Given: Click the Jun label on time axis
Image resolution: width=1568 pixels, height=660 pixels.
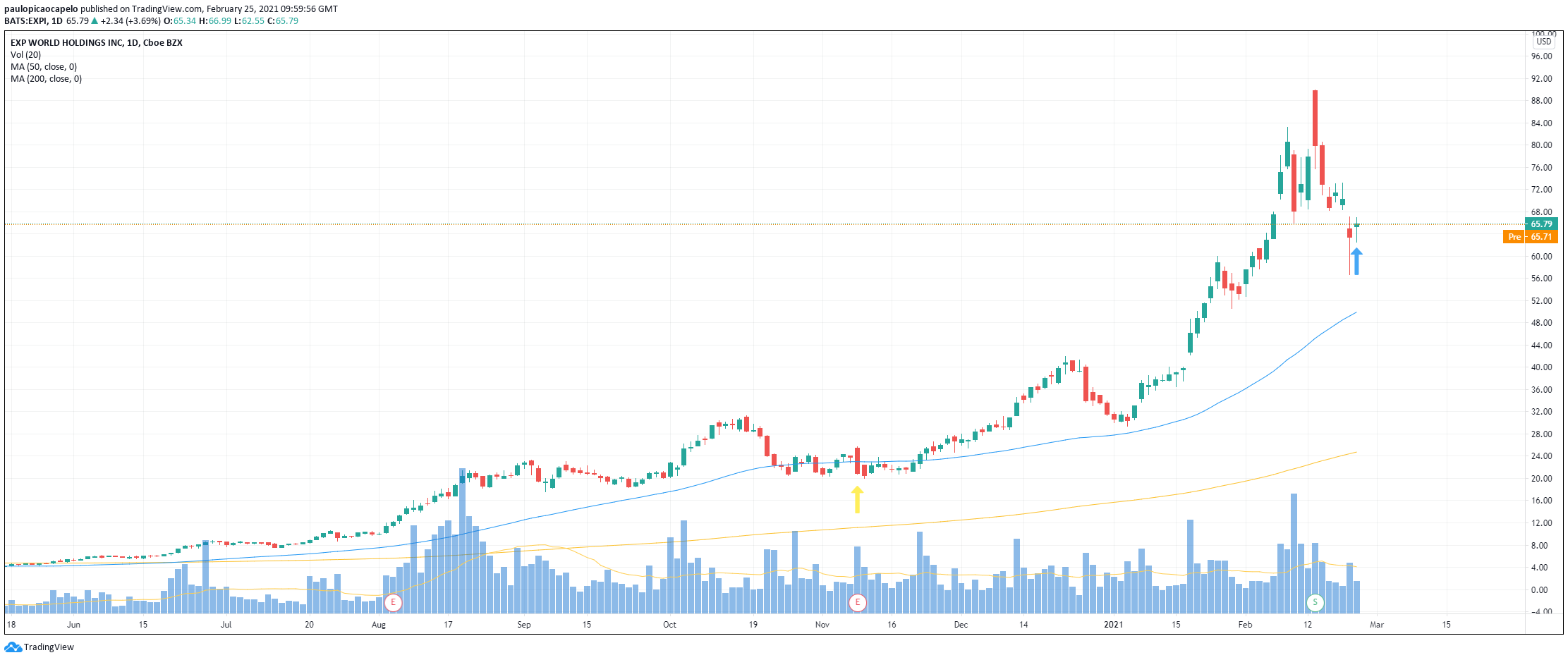Looking at the screenshot, I should pos(73,625).
